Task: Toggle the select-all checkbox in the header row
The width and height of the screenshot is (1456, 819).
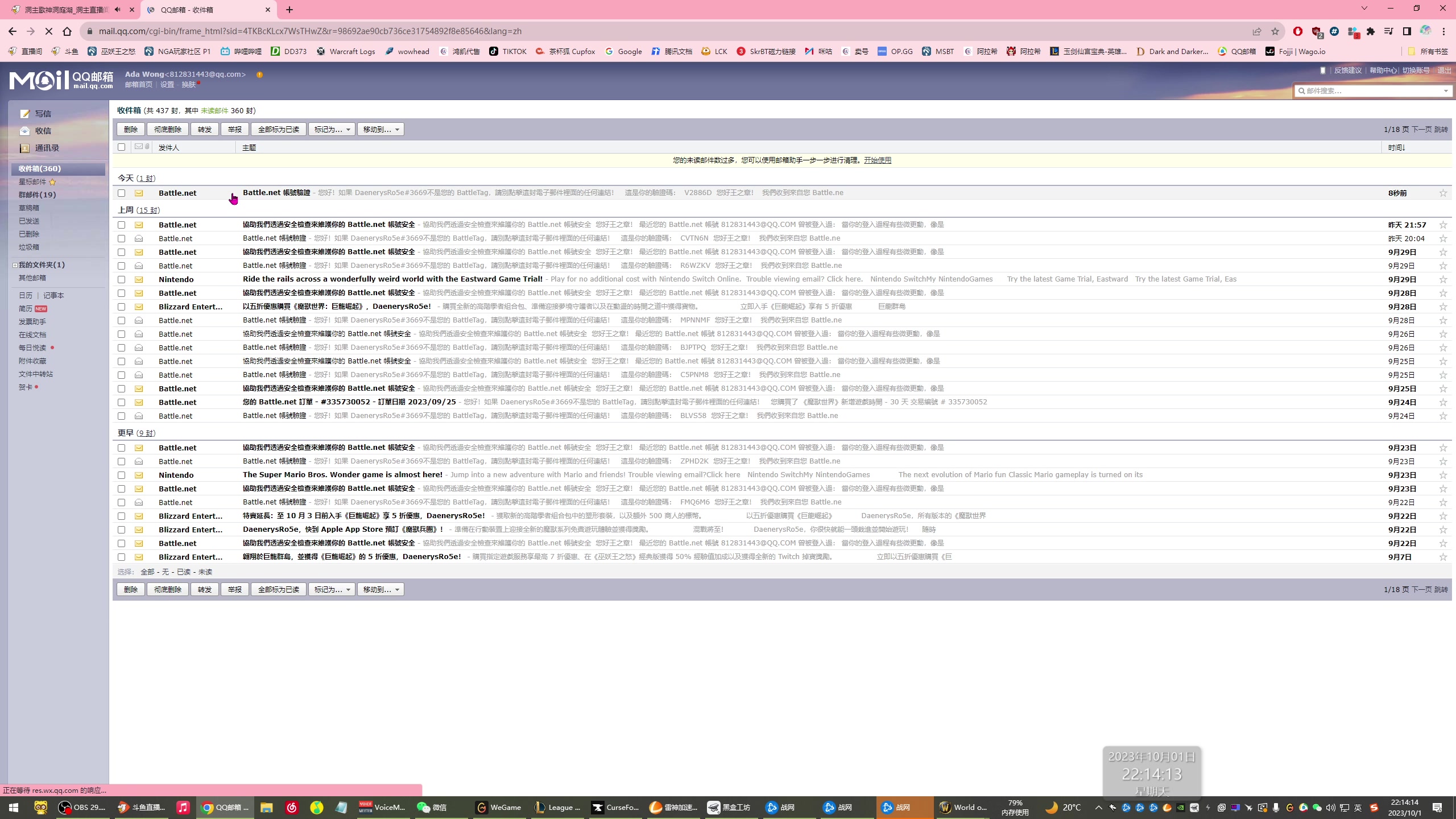Action: point(121,147)
